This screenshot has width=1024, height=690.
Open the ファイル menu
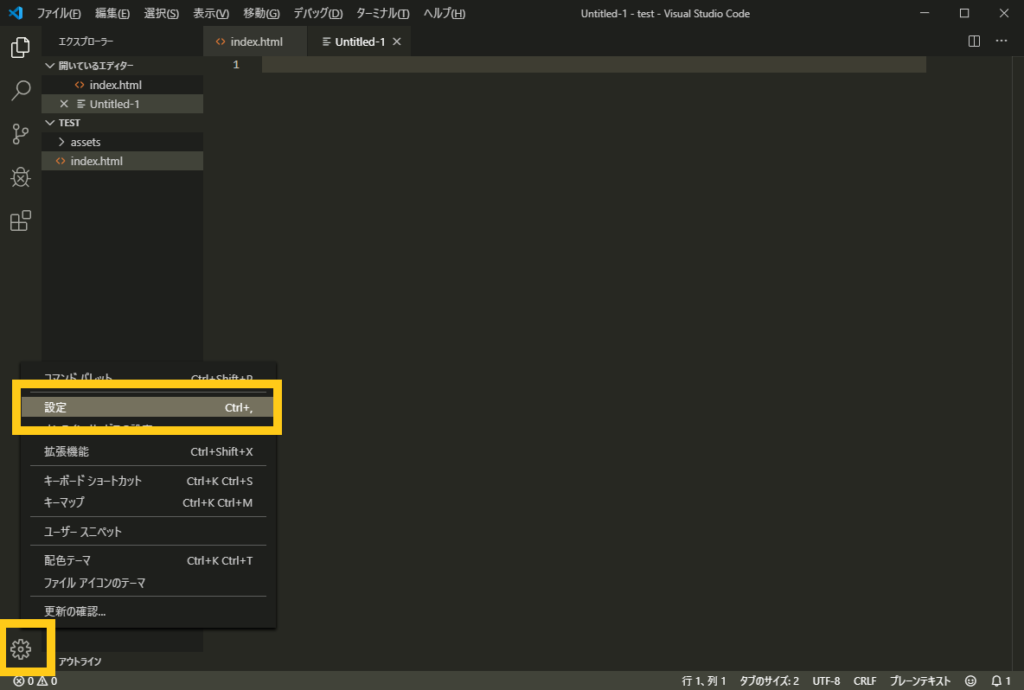click(x=59, y=13)
